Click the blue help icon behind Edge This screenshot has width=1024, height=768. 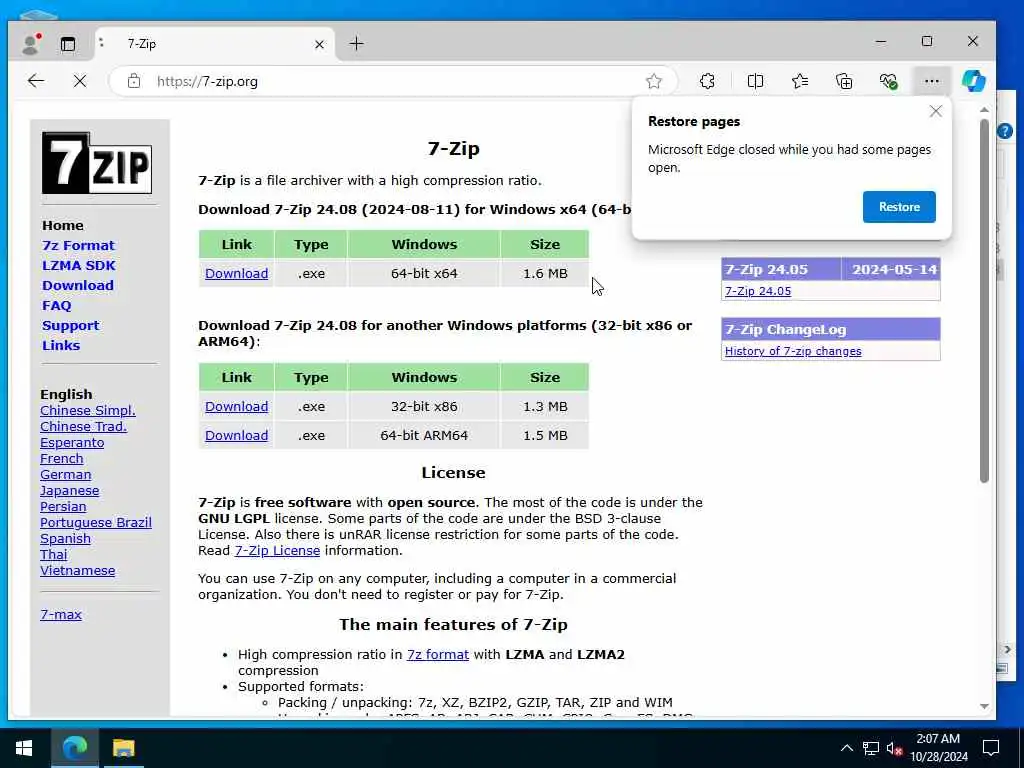(1005, 131)
